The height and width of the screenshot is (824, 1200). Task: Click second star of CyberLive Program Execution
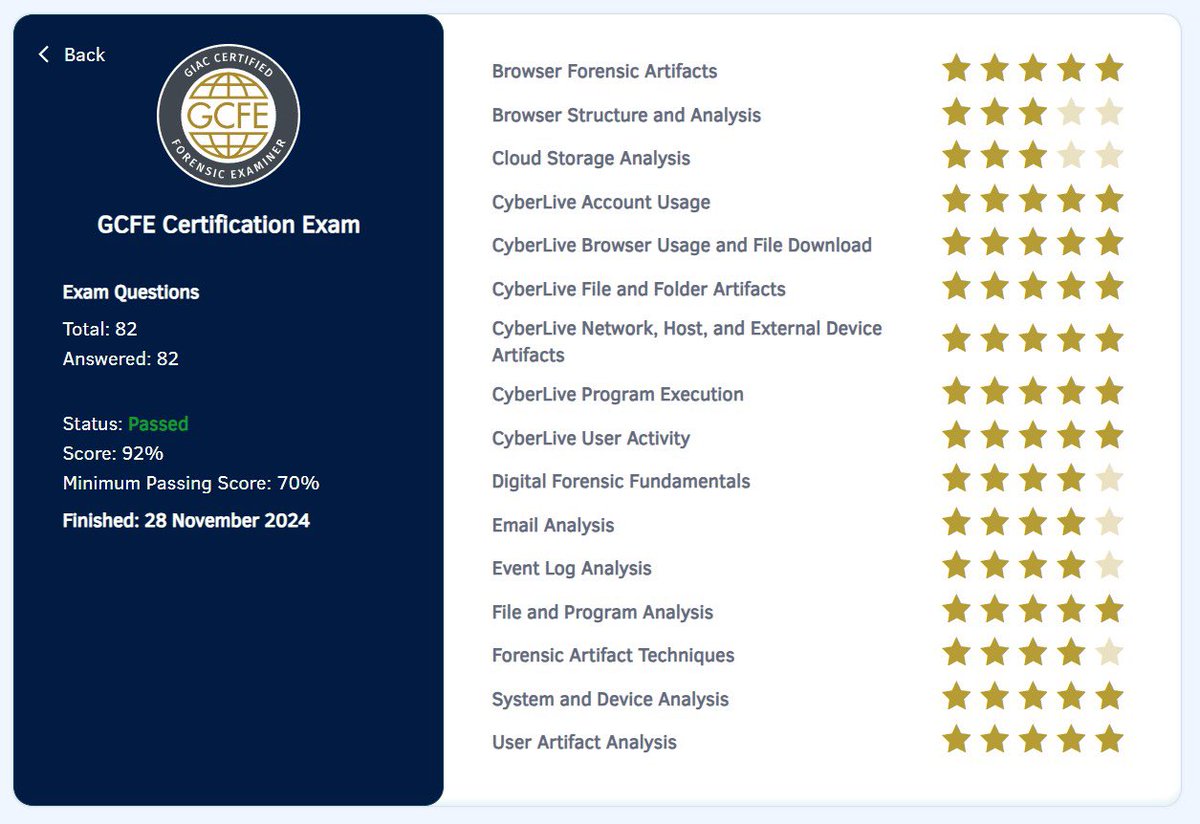click(995, 391)
